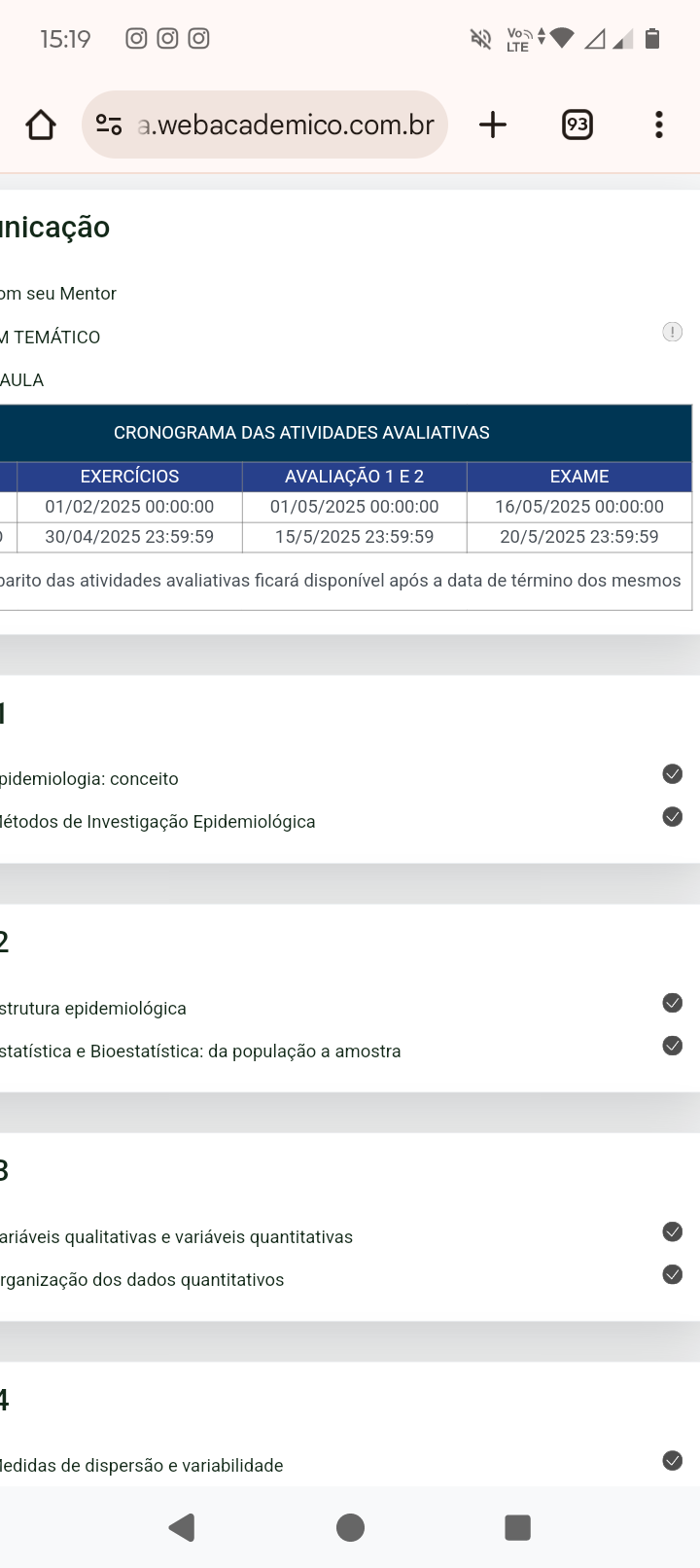The height and width of the screenshot is (1568, 700).
Task: Open the site settings icon in address bar
Action: (109, 125)
